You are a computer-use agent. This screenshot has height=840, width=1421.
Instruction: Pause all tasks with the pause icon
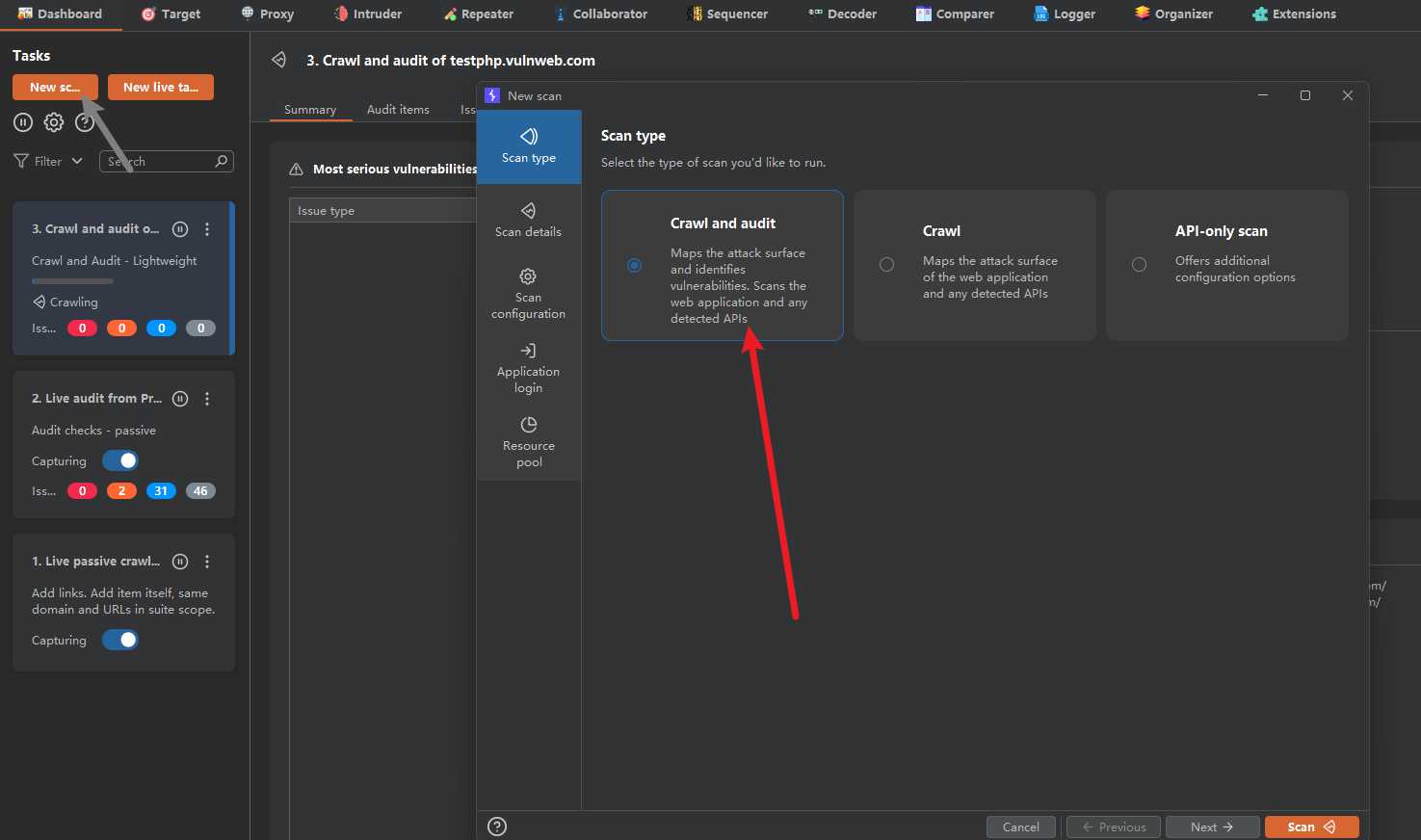coord(23,122)
